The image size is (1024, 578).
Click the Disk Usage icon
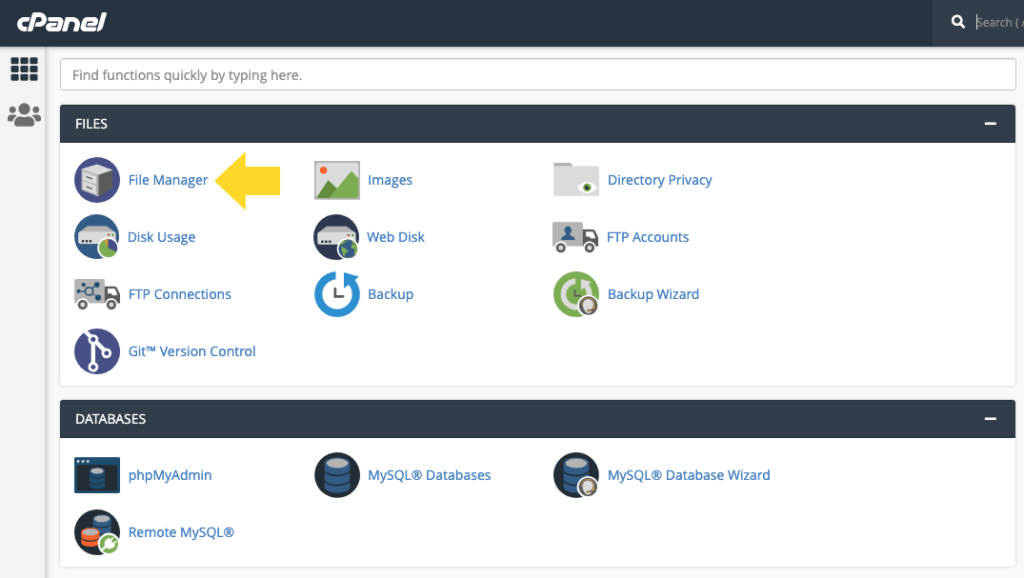97,236
